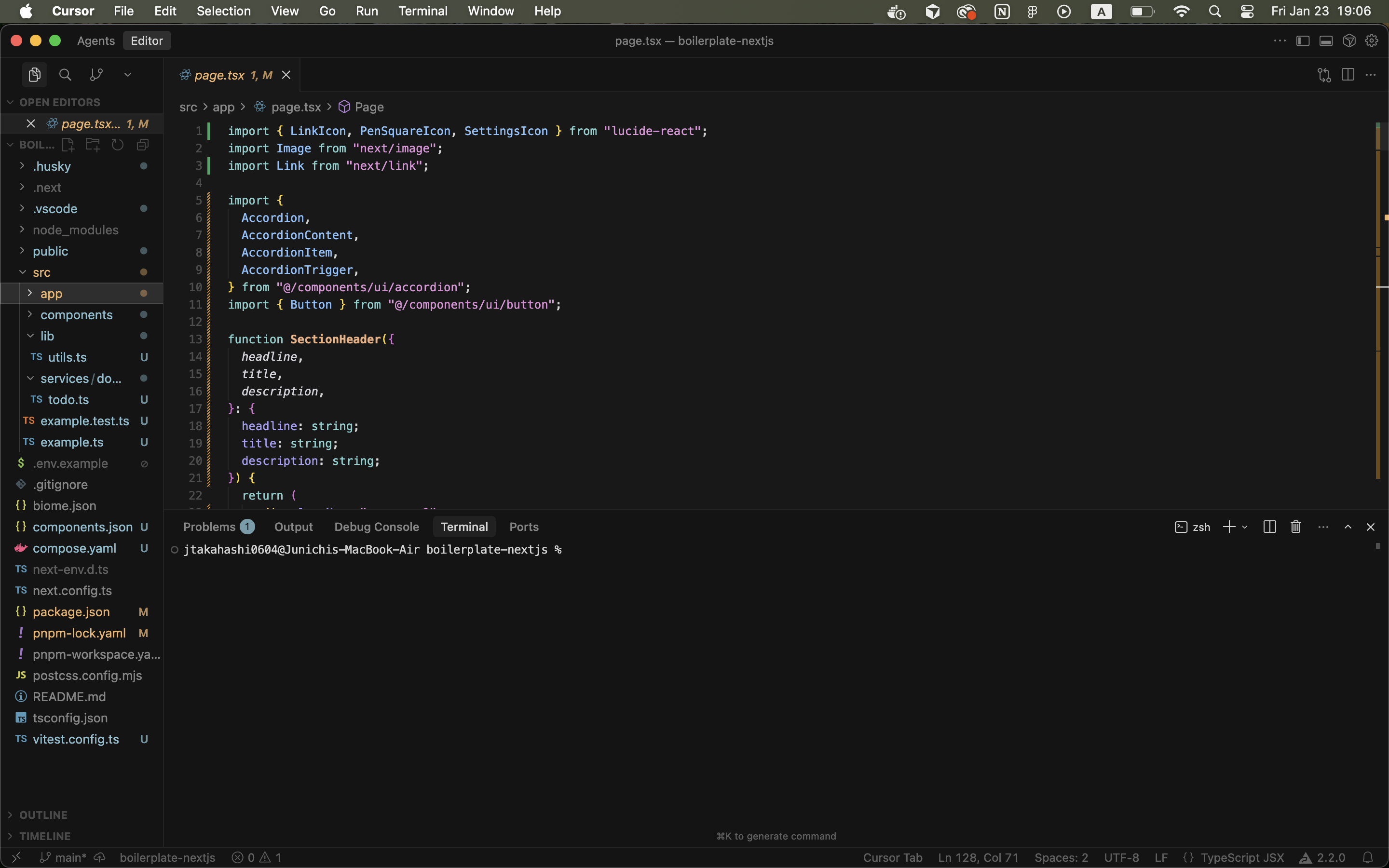Kill terminal with trash icon
Viewport: 1389px width, 868px height.
point(1295,527)
